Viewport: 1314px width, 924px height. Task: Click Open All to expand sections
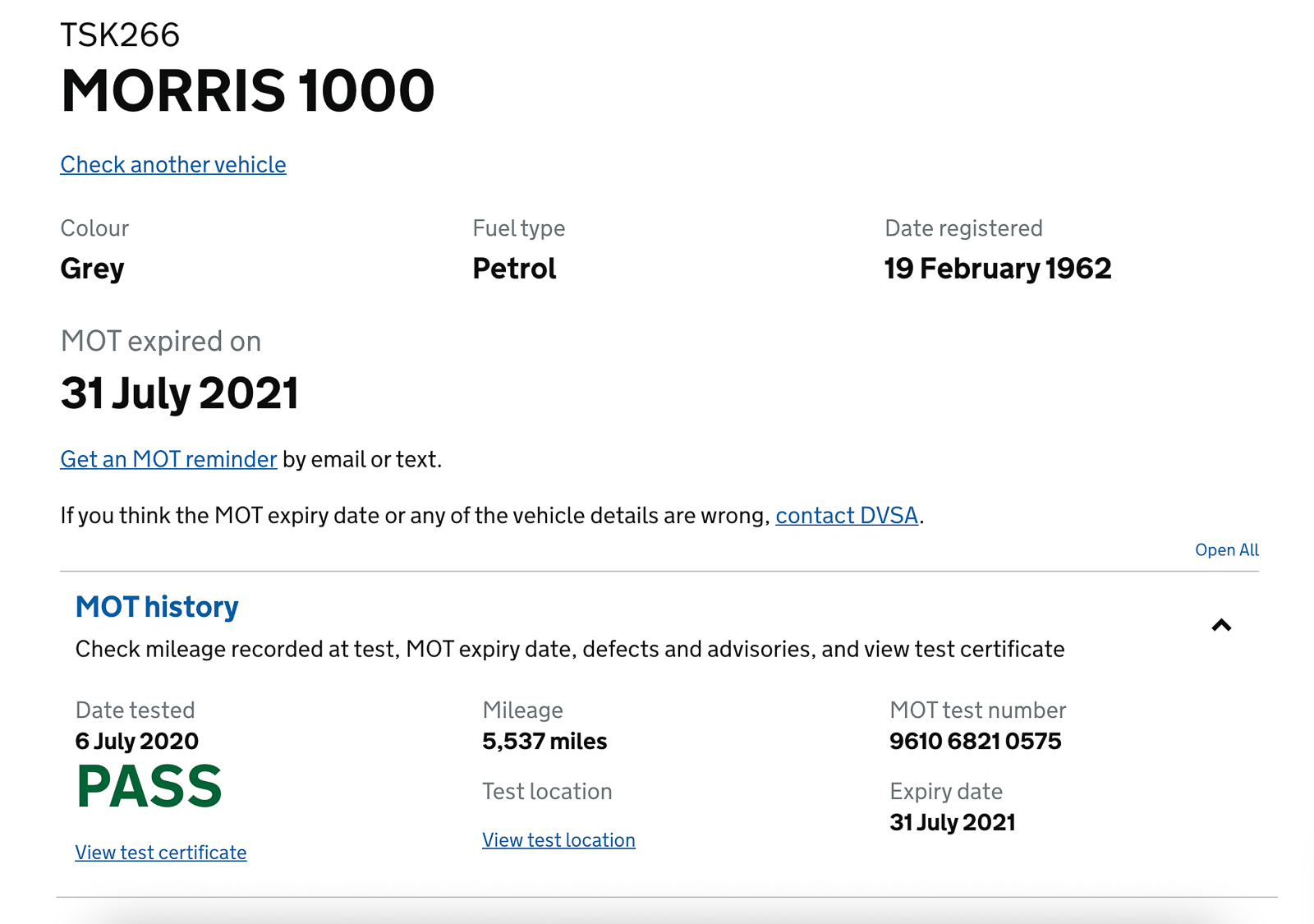(1227, 549)
